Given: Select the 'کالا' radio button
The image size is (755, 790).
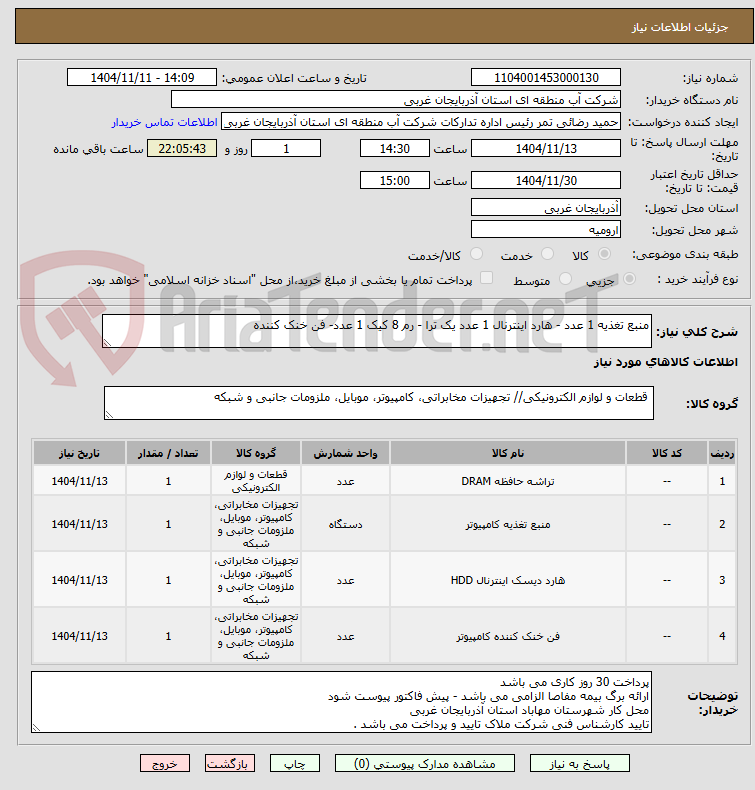Looking at the screenshot, I should pyautogui.click(x=604, y=254).
